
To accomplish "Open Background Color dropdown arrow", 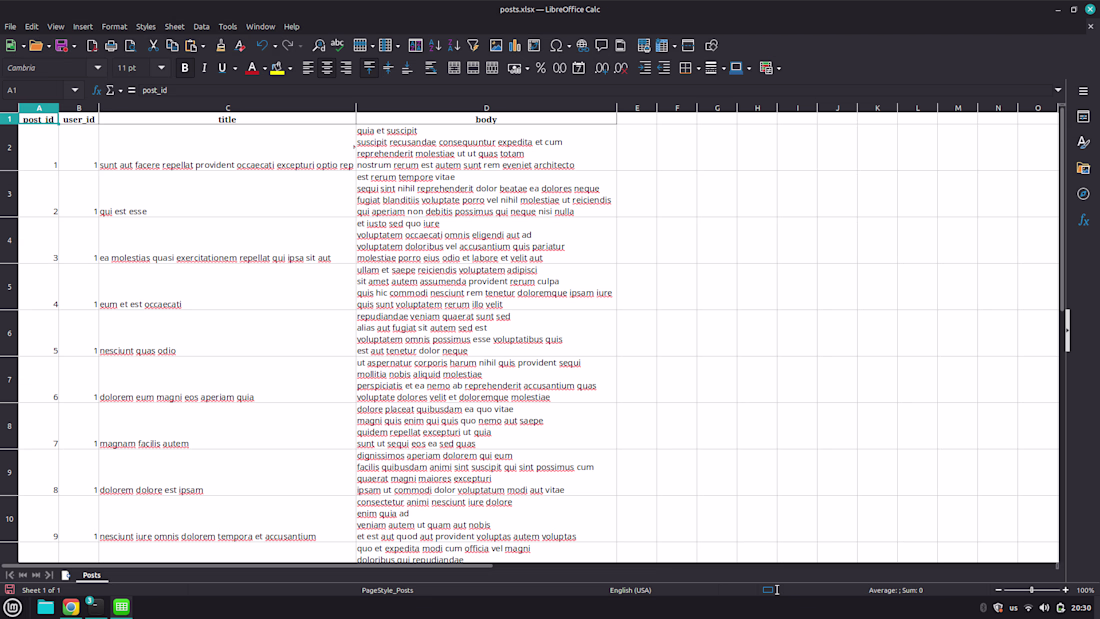I will [290, 69].
